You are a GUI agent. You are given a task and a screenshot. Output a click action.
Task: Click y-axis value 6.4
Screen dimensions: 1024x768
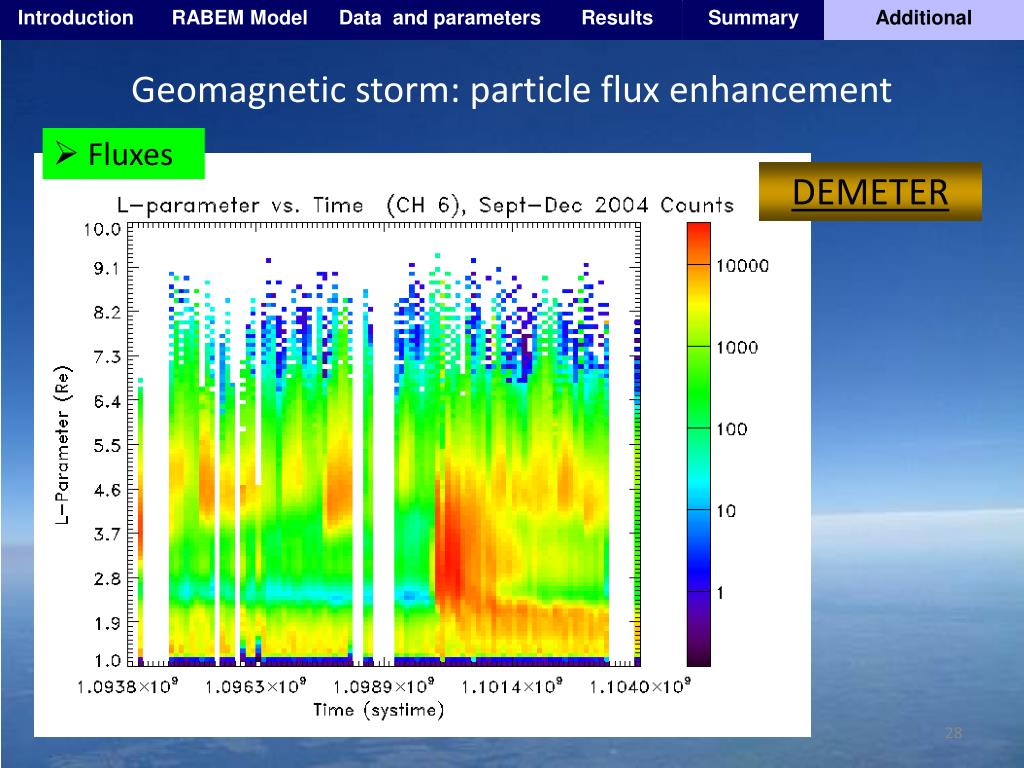(x=107, y=401)
